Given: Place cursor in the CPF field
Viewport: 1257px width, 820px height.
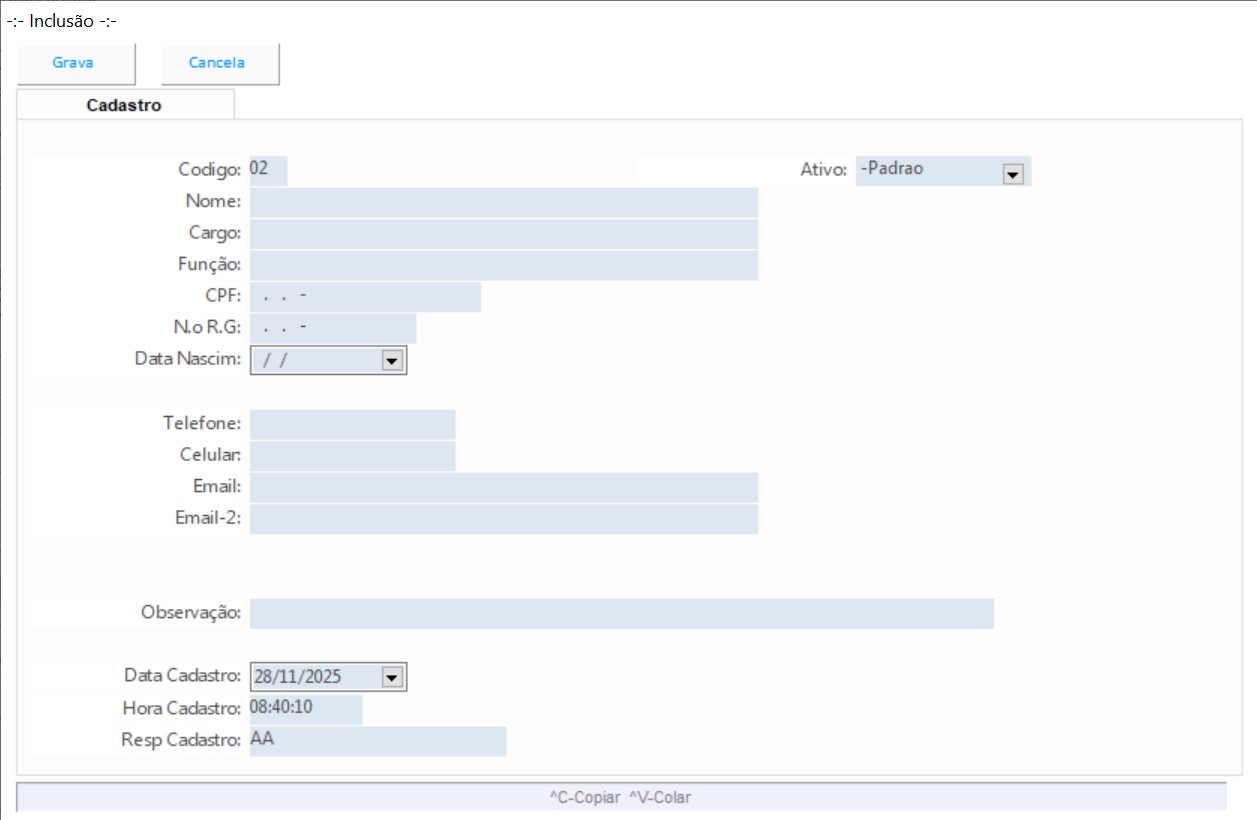Looking at the screenshot, I should pyautogui.click(x=365, y=298).
